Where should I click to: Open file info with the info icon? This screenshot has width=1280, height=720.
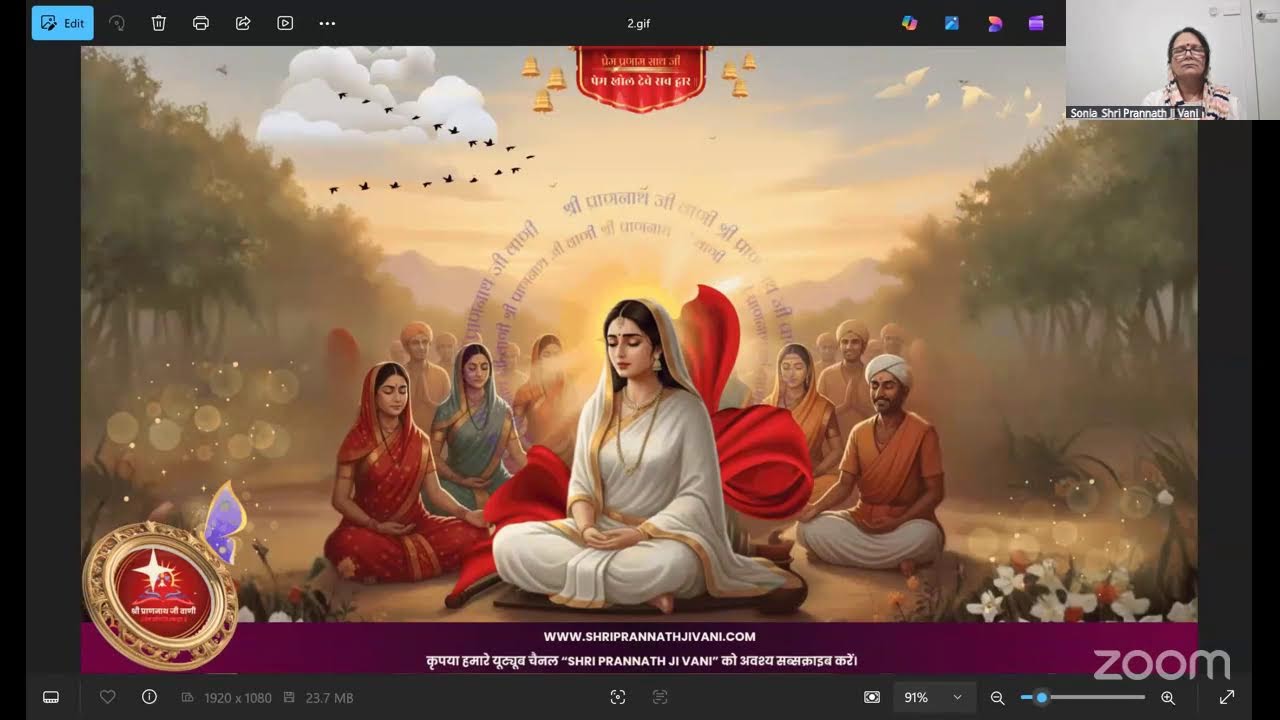149,697
